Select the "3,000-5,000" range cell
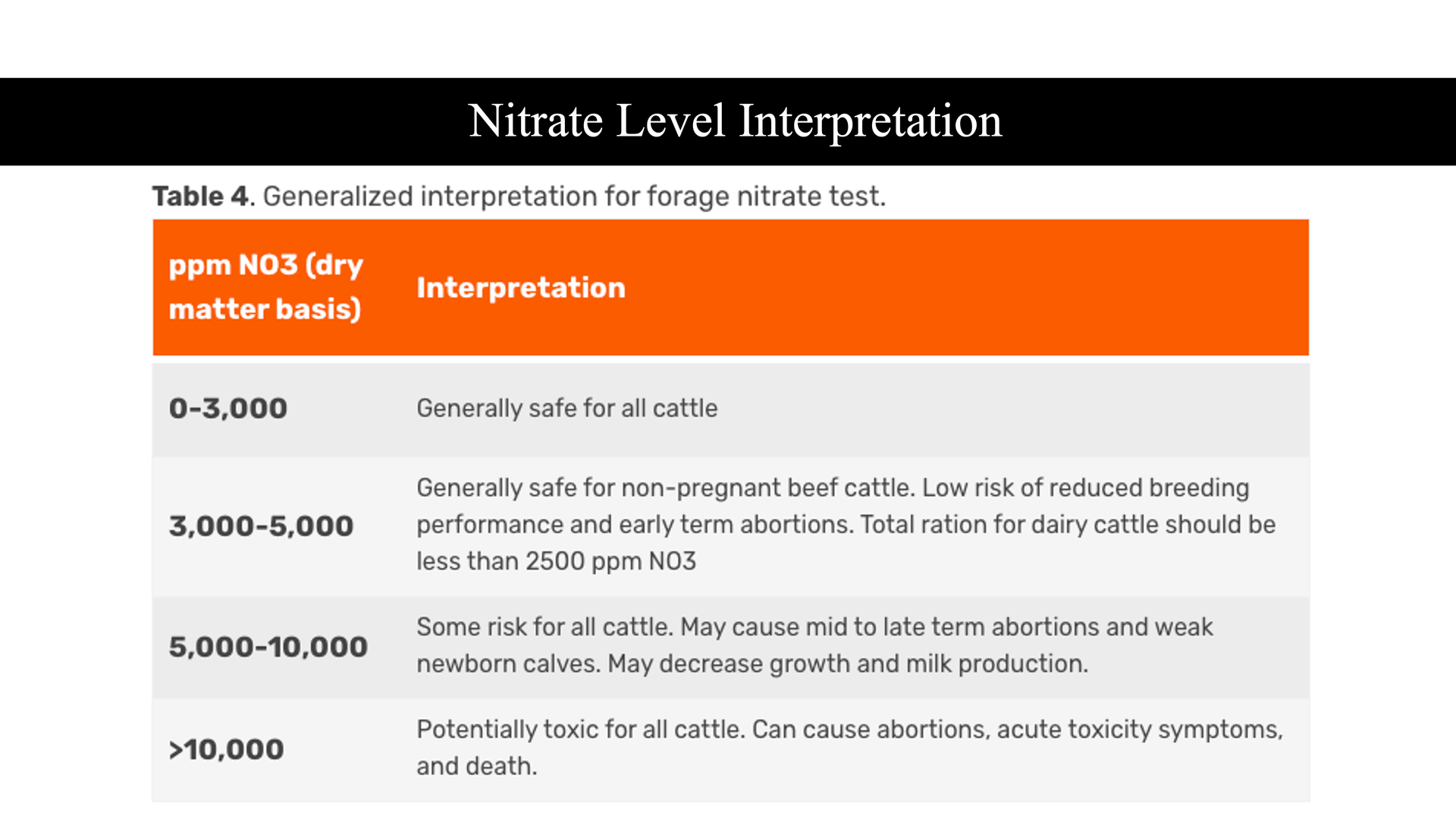 pyautogui.click(x=261, y=526)
